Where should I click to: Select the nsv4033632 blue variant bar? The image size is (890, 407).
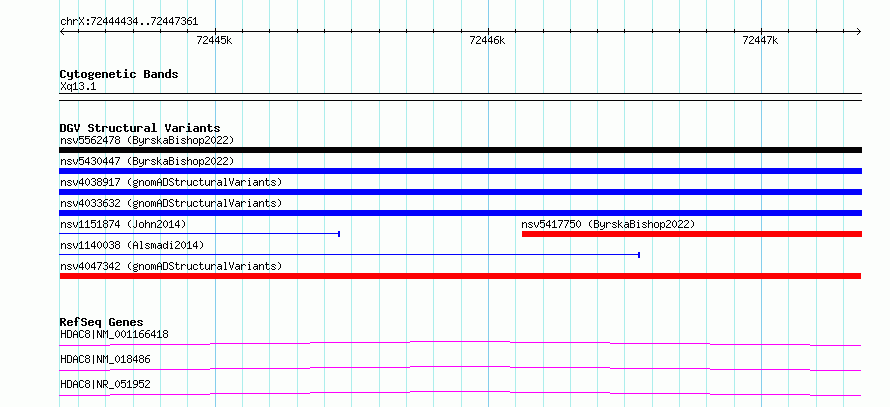460,213
